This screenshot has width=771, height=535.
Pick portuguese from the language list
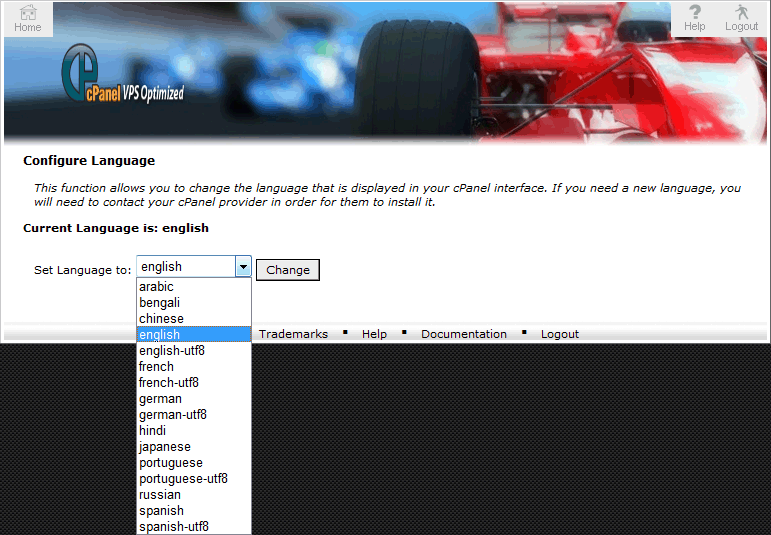194,463
